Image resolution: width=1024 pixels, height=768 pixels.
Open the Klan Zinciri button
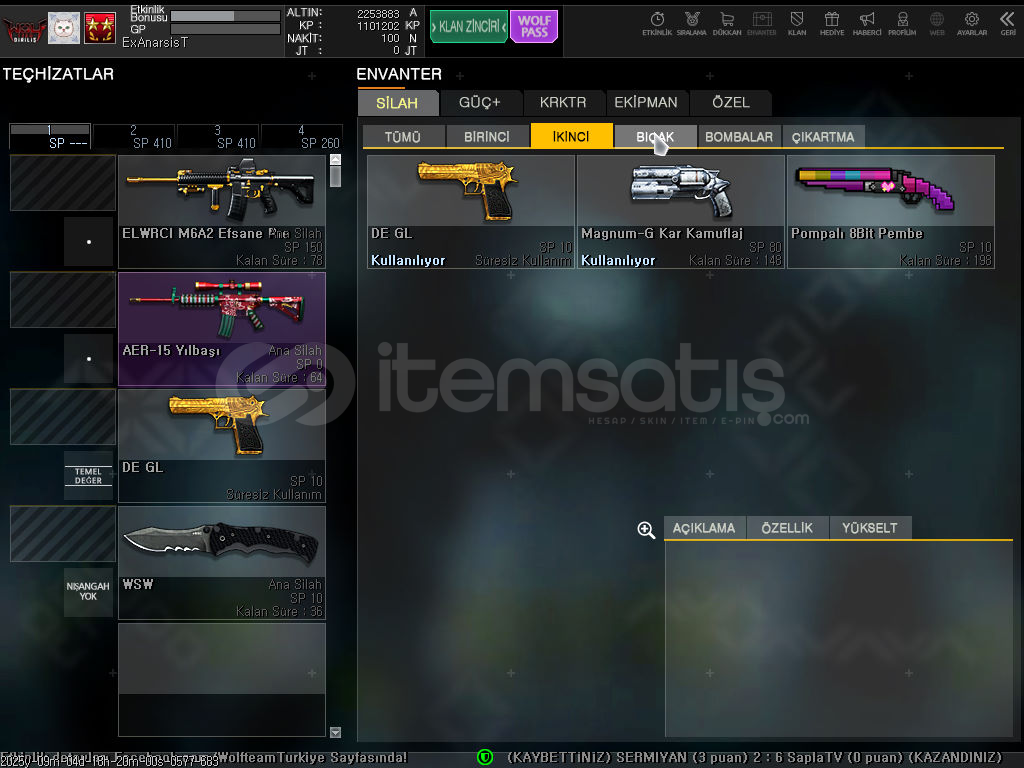pos(468,26)
